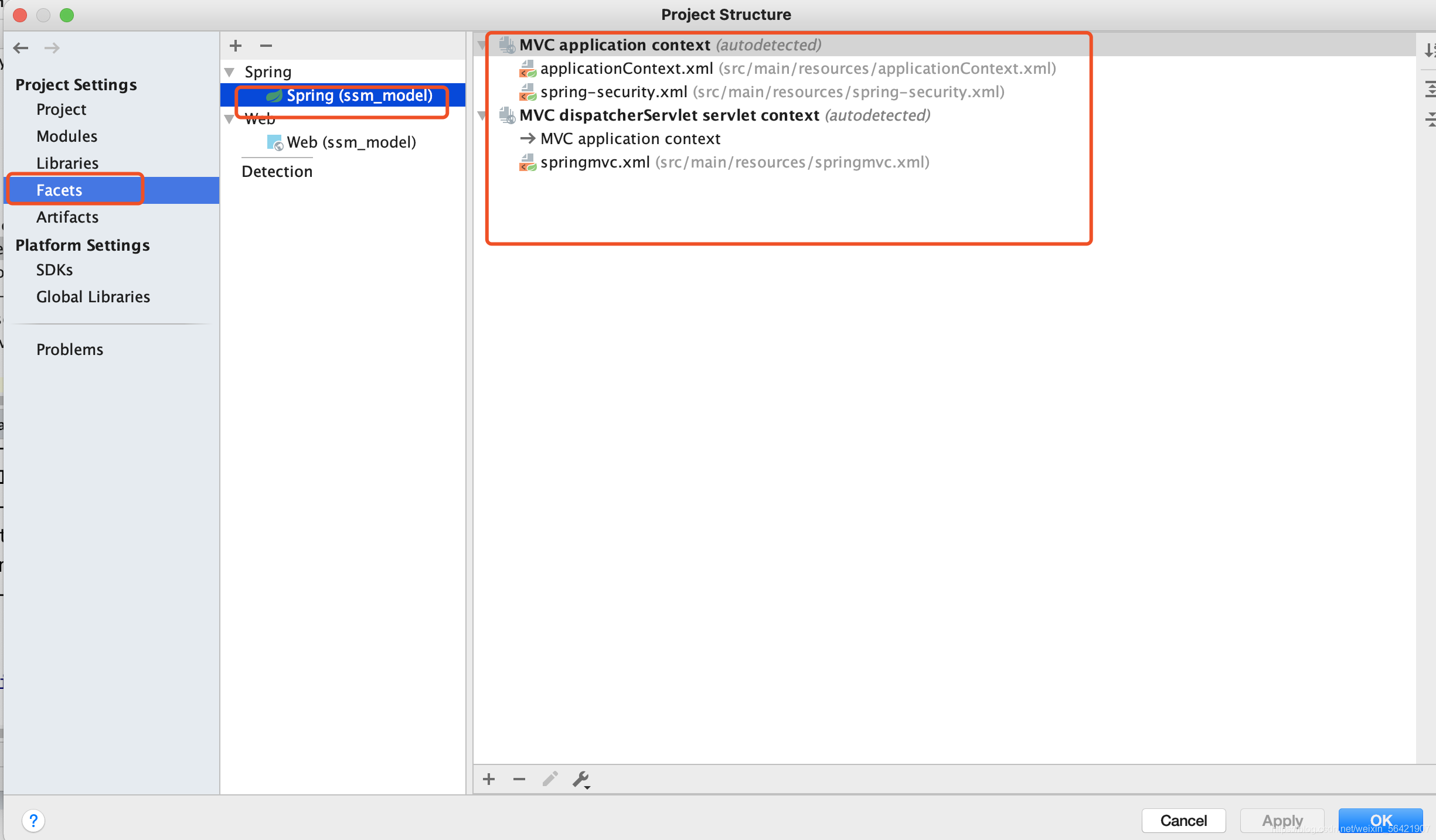Open wrench settings dropdown icon

coord(581,779)
